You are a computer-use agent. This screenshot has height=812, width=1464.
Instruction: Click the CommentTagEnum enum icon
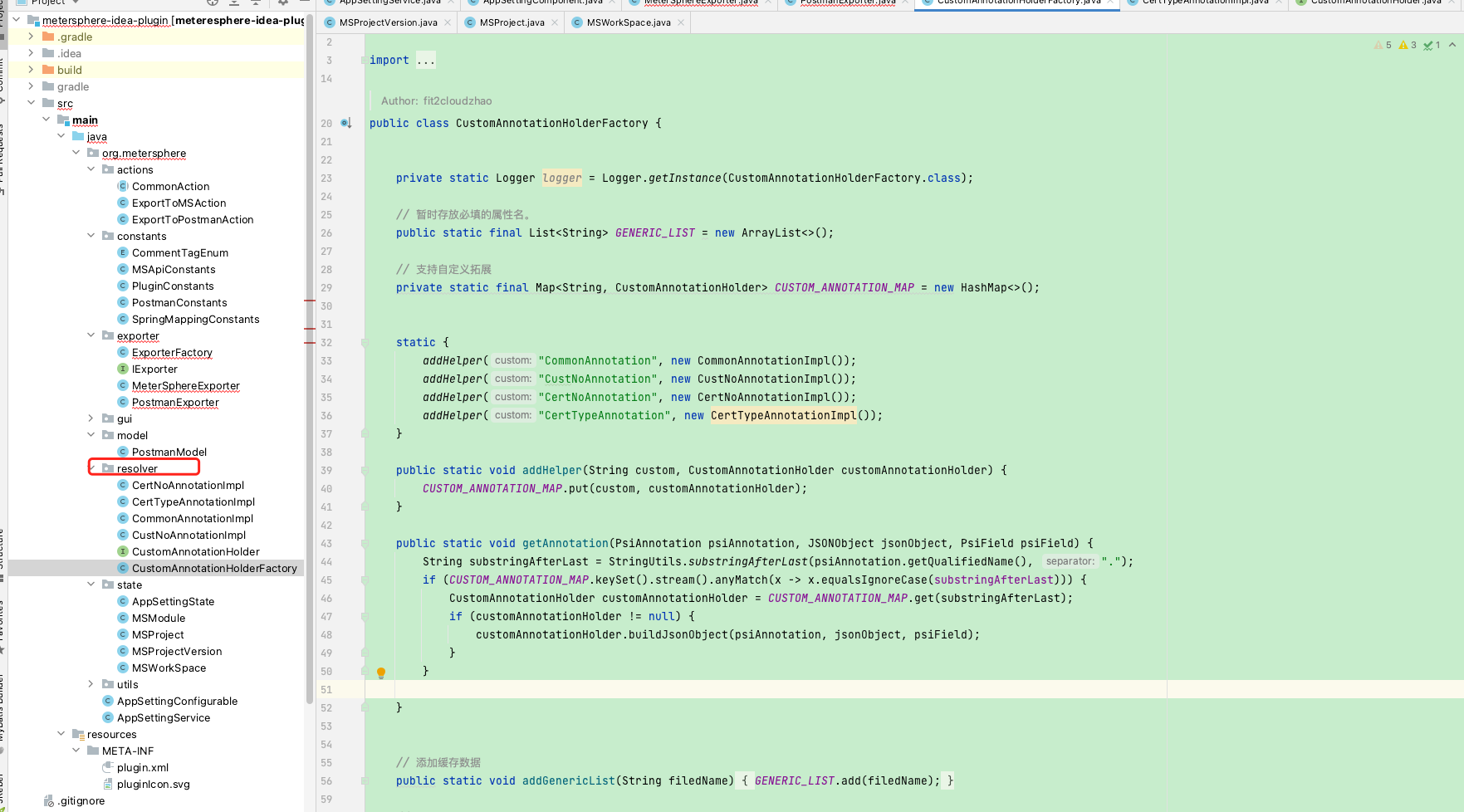pyautogui.click(x=123, y=252)
